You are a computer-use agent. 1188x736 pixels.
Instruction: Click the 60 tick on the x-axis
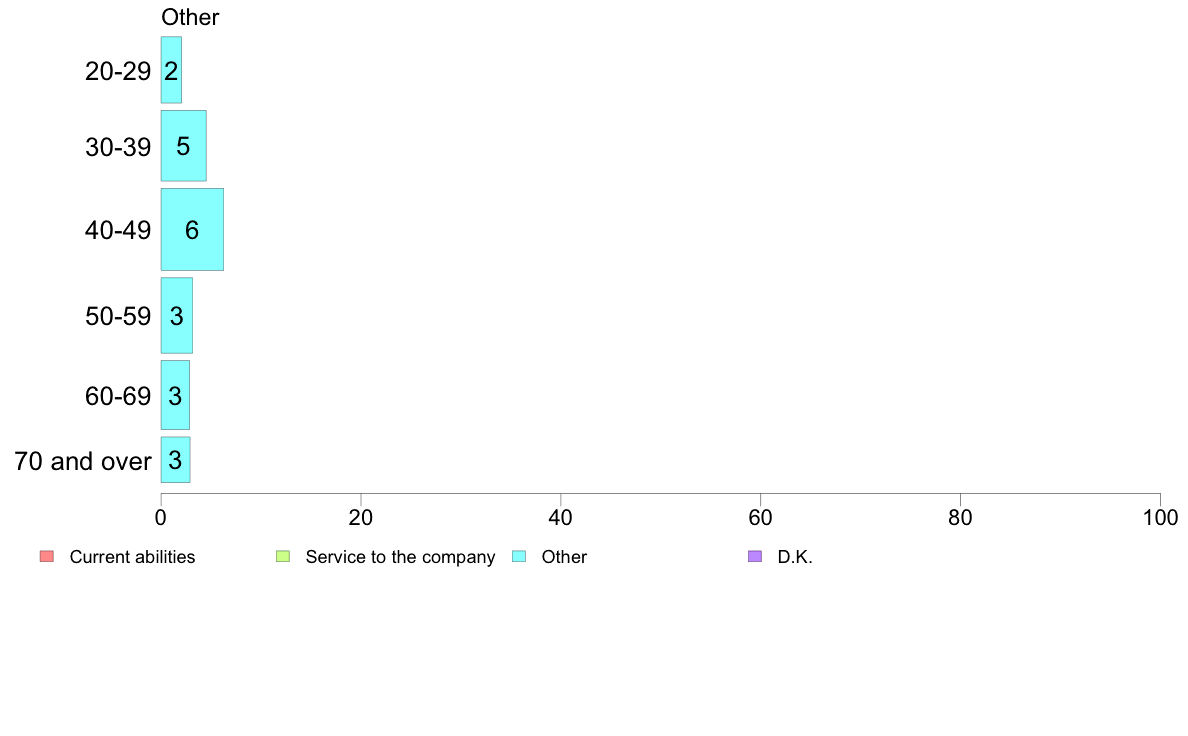tap(760, 518)
